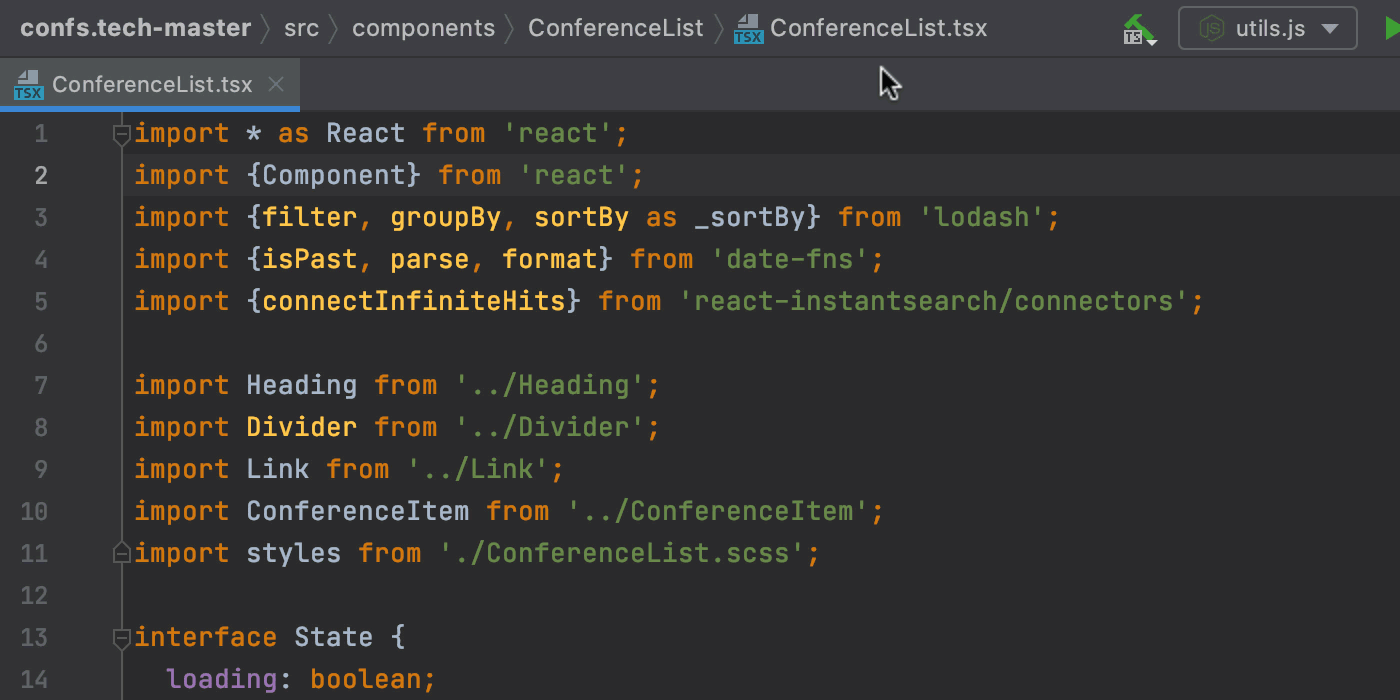Click 'src' in the breadcrumb bar
Image resolution: width=1400 pixels, height=700 pixels.
point(301,28)
